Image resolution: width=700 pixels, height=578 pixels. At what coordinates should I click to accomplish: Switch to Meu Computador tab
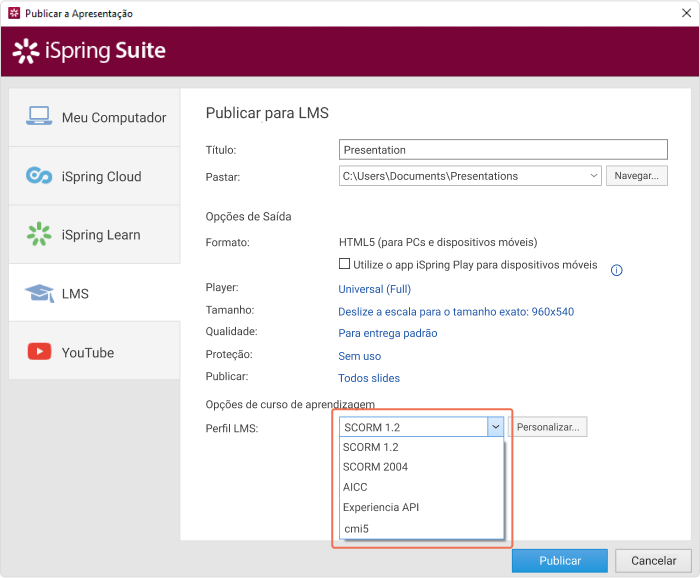pyautogui.click(x=95, y=117)
